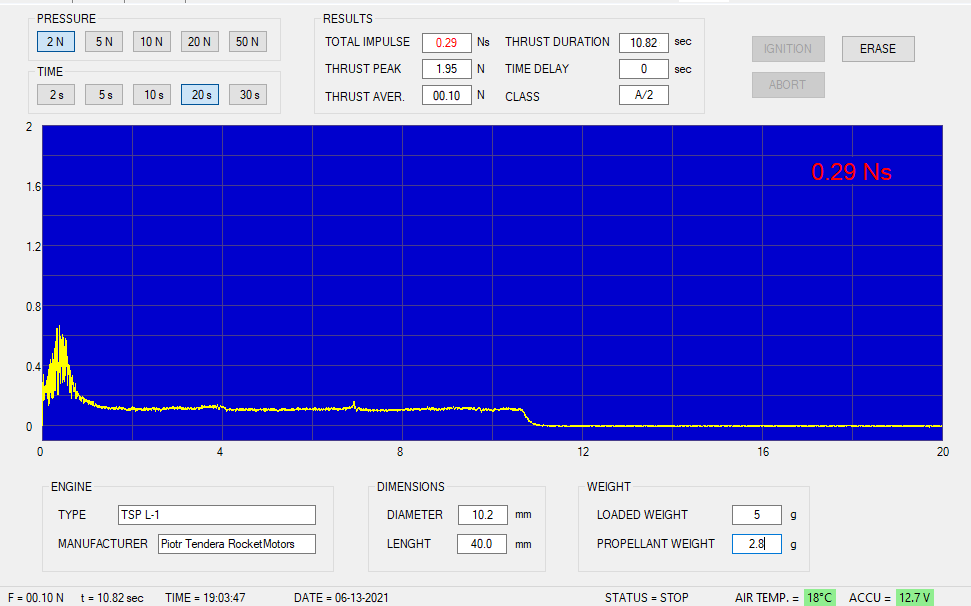971x606 pixels.
Task: Switch pressure scale to 10 N
Action: tap(152, 41)
